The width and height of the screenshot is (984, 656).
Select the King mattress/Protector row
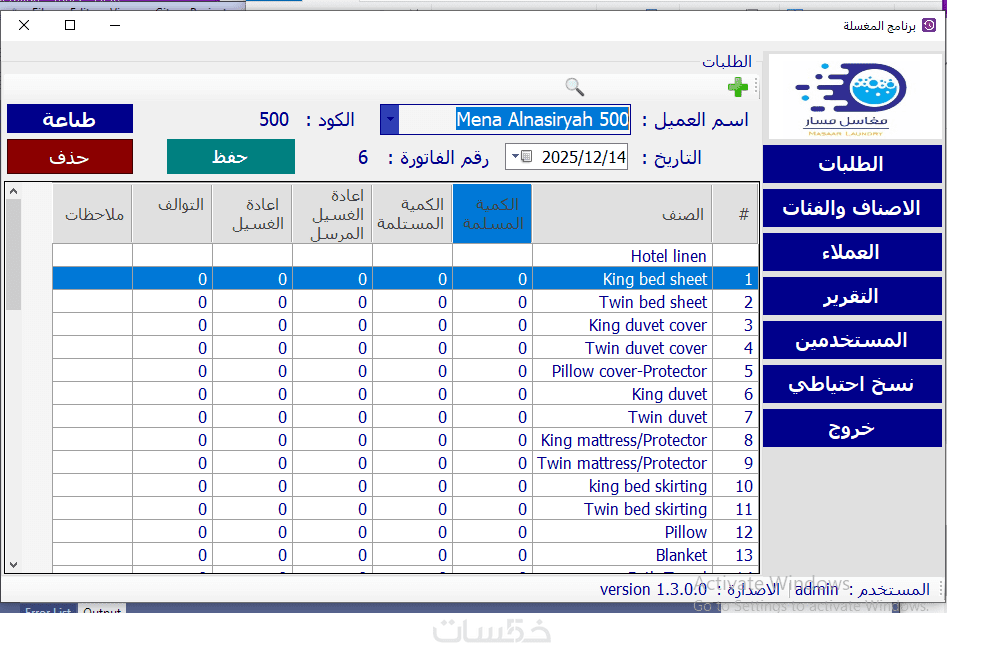405,440
